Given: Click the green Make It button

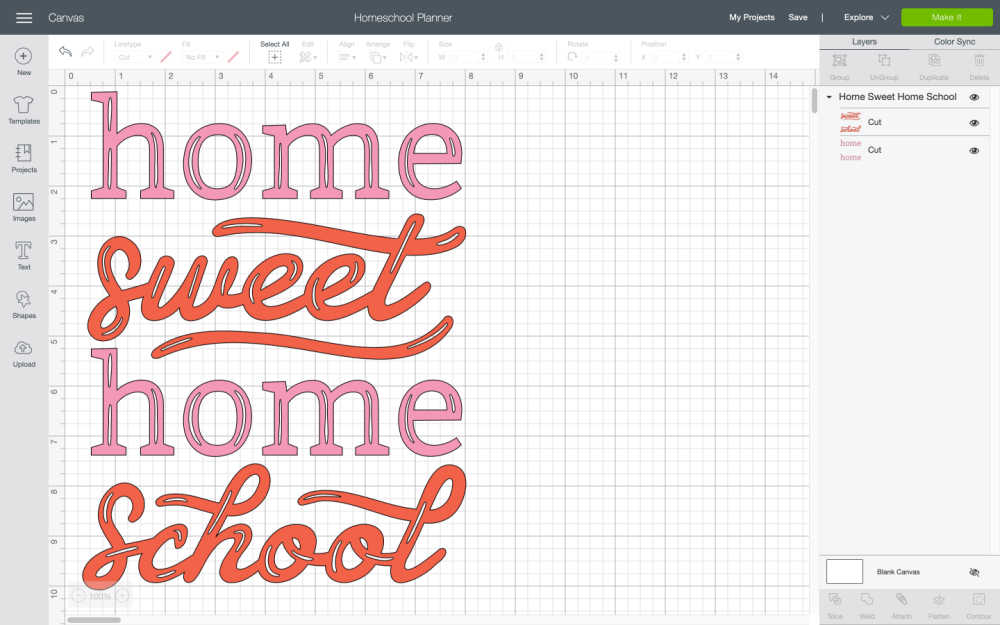Looking at the screenshot, I should (x=946, y=17).
